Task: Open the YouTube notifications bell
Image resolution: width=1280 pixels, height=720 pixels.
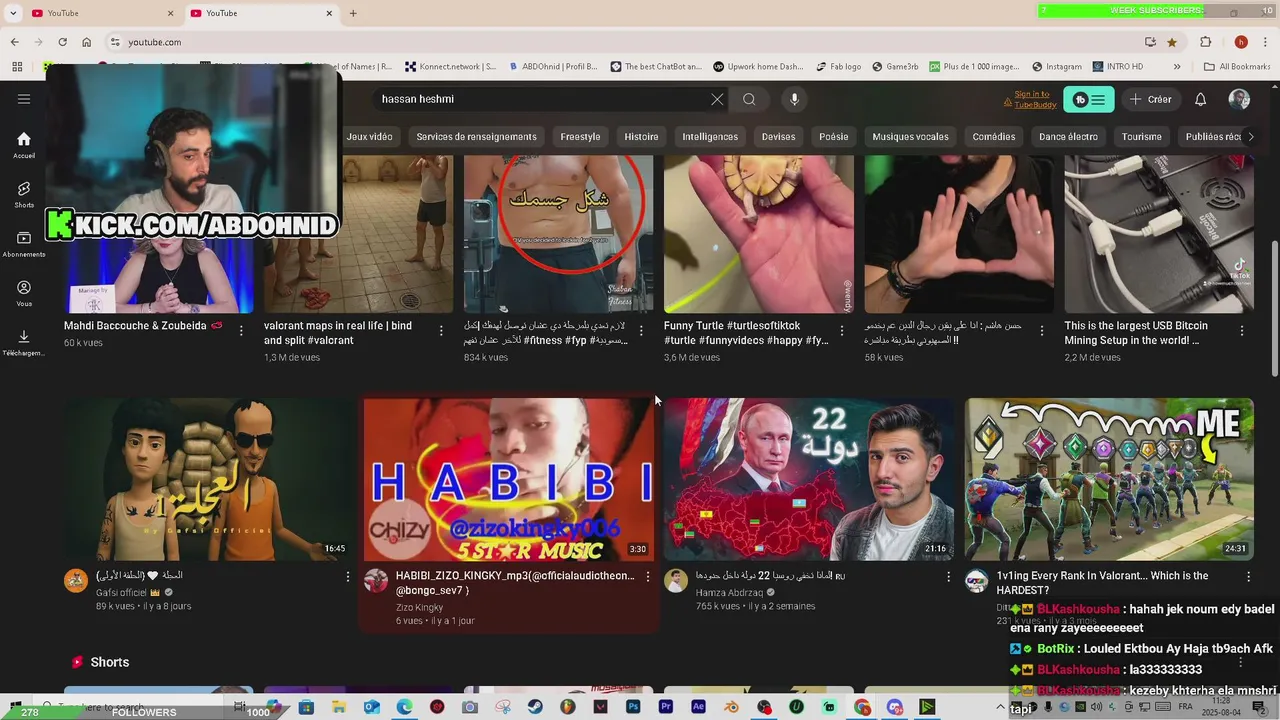Action: [x=1200, y=99]
